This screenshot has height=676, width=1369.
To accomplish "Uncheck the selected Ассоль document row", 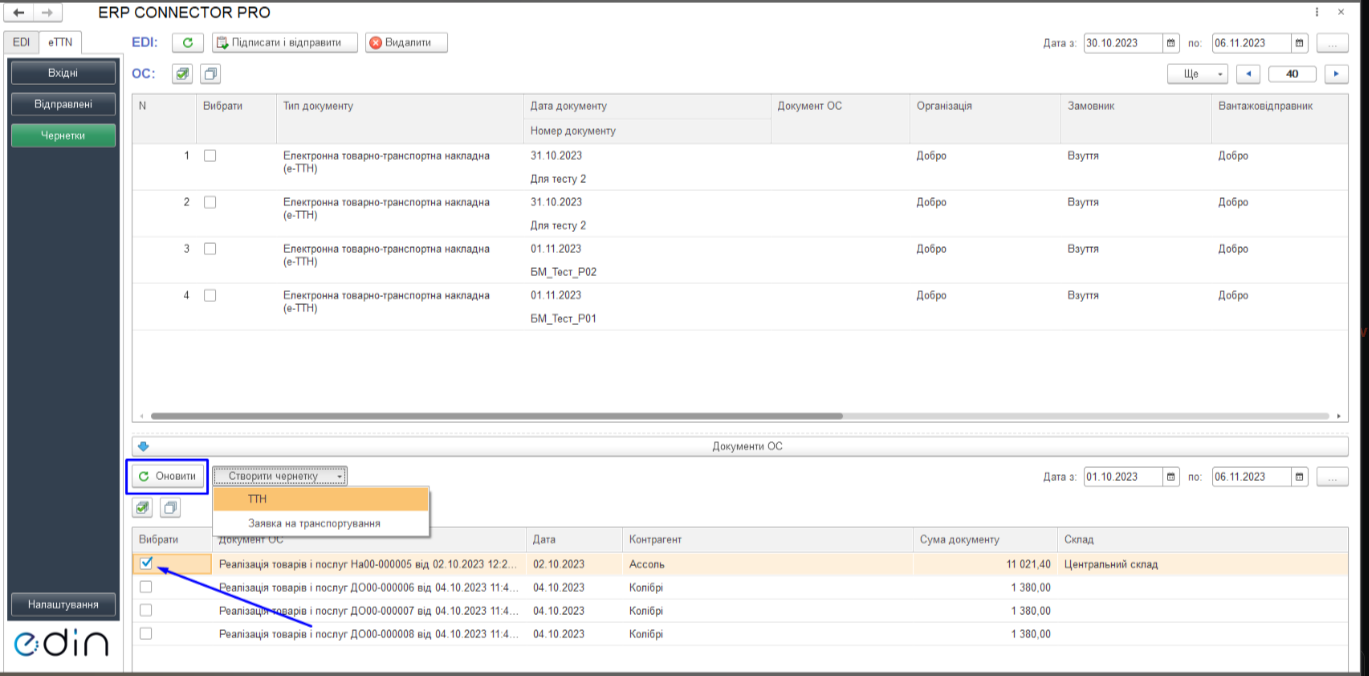I will 146,563.
